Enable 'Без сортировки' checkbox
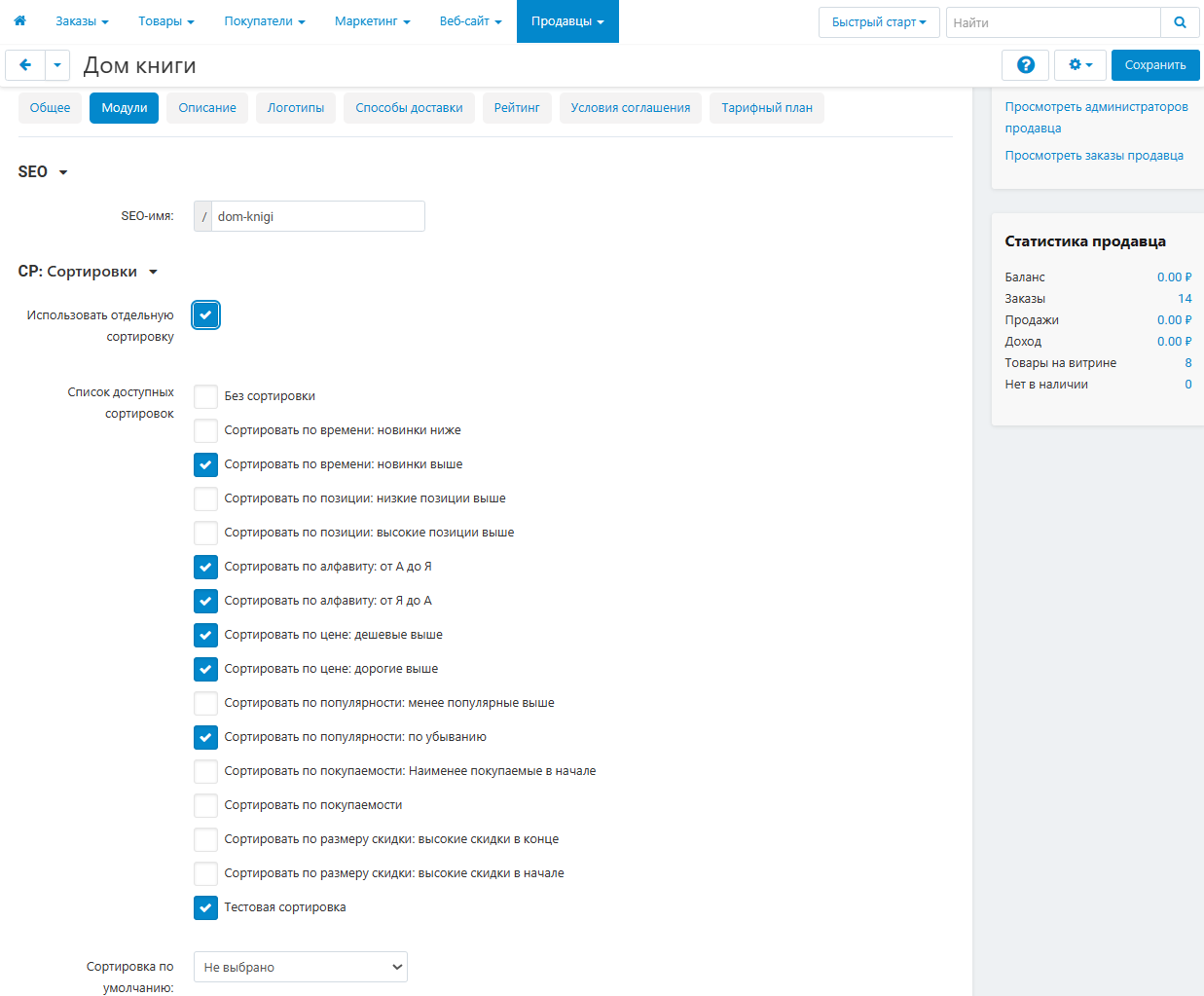 pyautogui.click(x=205, y=396)
